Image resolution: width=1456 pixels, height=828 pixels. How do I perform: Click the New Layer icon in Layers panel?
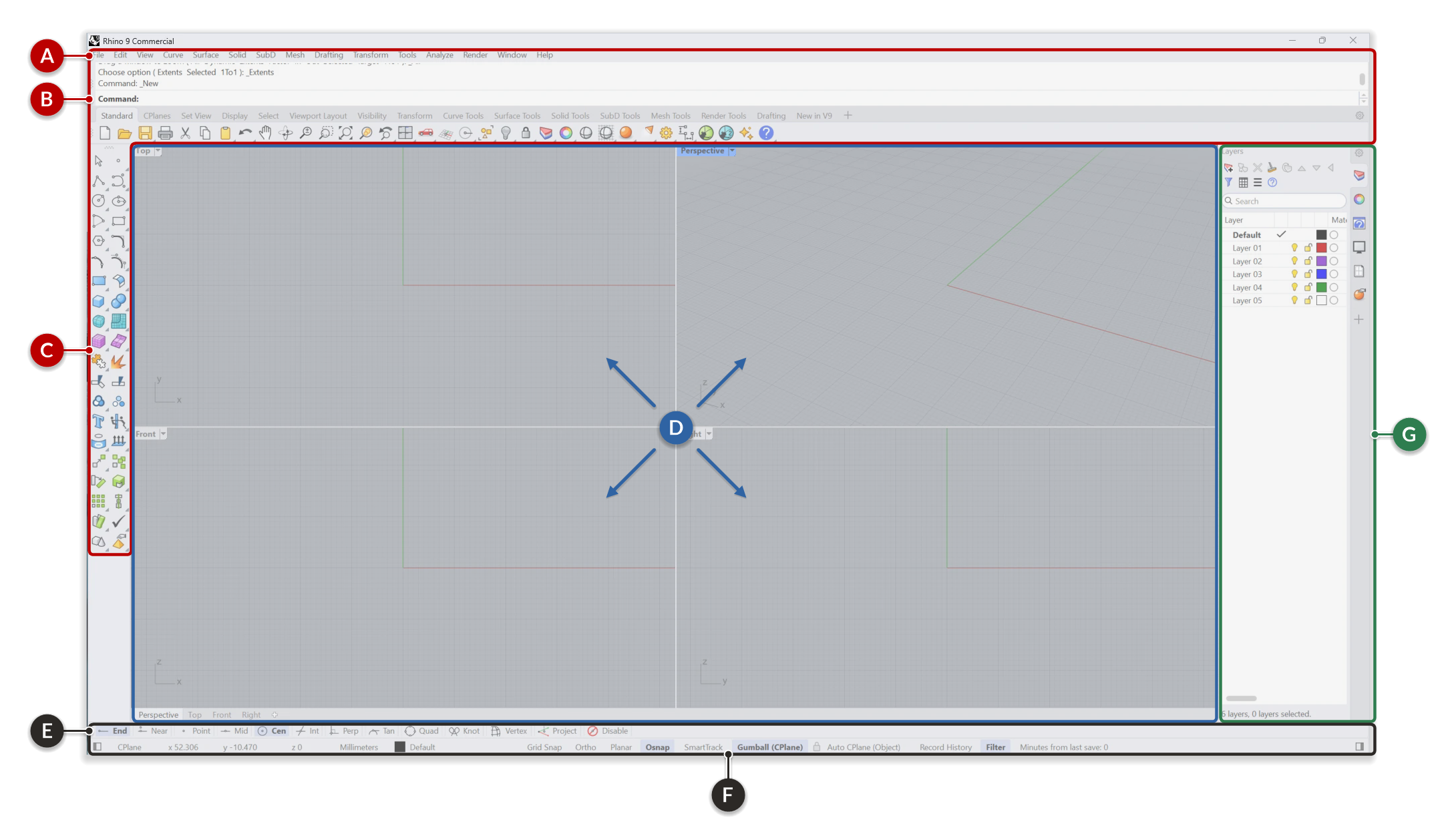pyautogui.click(x=1228, y=168)
